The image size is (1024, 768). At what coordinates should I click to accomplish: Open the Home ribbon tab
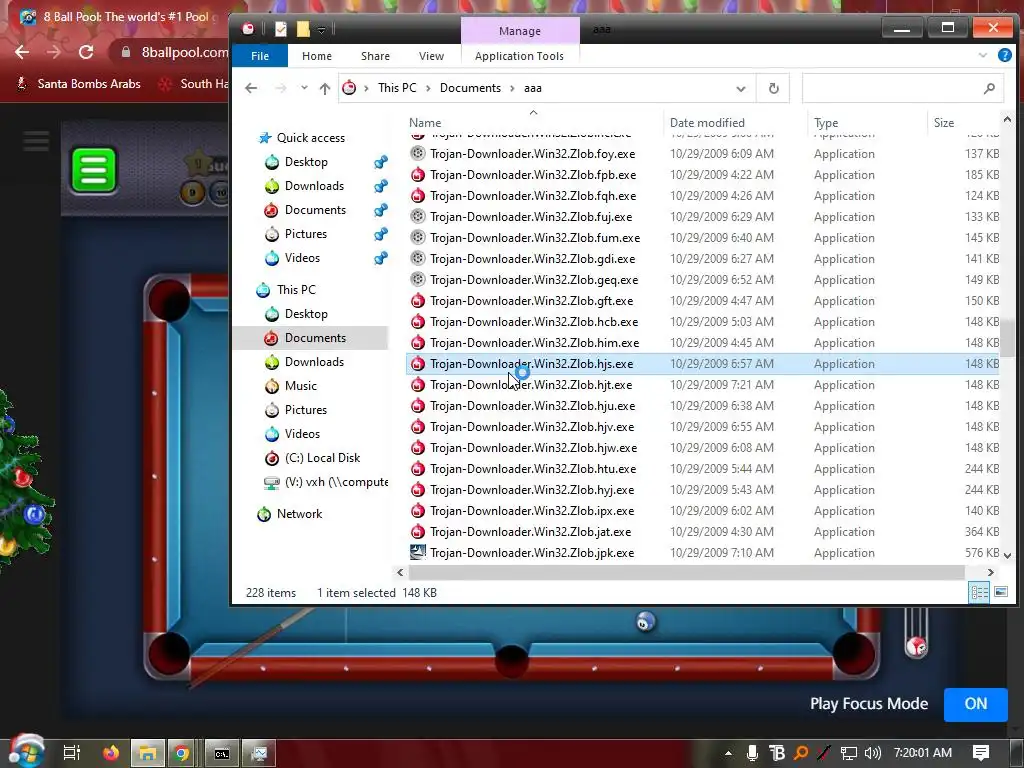tap(317, 56)
